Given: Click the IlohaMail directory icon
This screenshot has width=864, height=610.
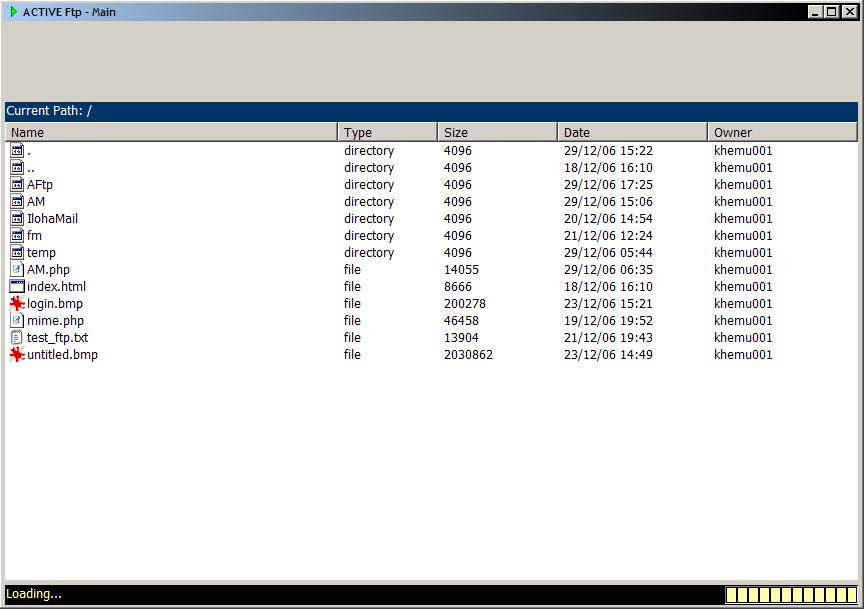Looking at the screenshot, I should click(x=17, y=219).
